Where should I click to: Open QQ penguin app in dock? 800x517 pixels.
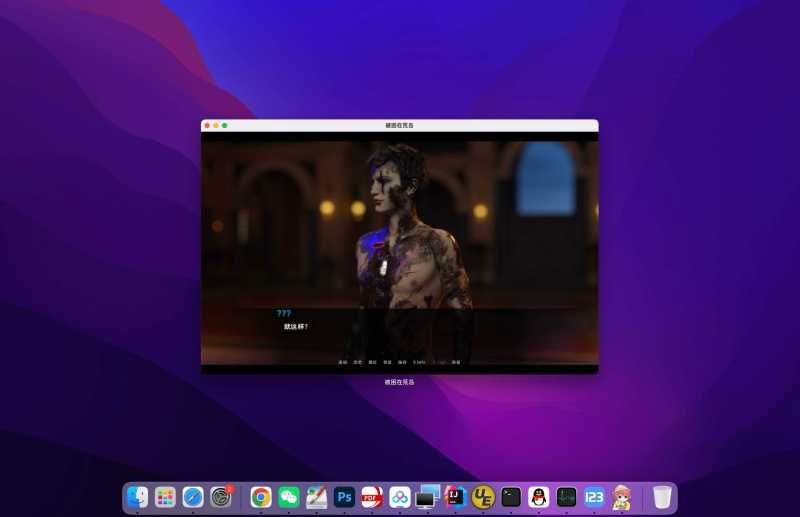538,497
